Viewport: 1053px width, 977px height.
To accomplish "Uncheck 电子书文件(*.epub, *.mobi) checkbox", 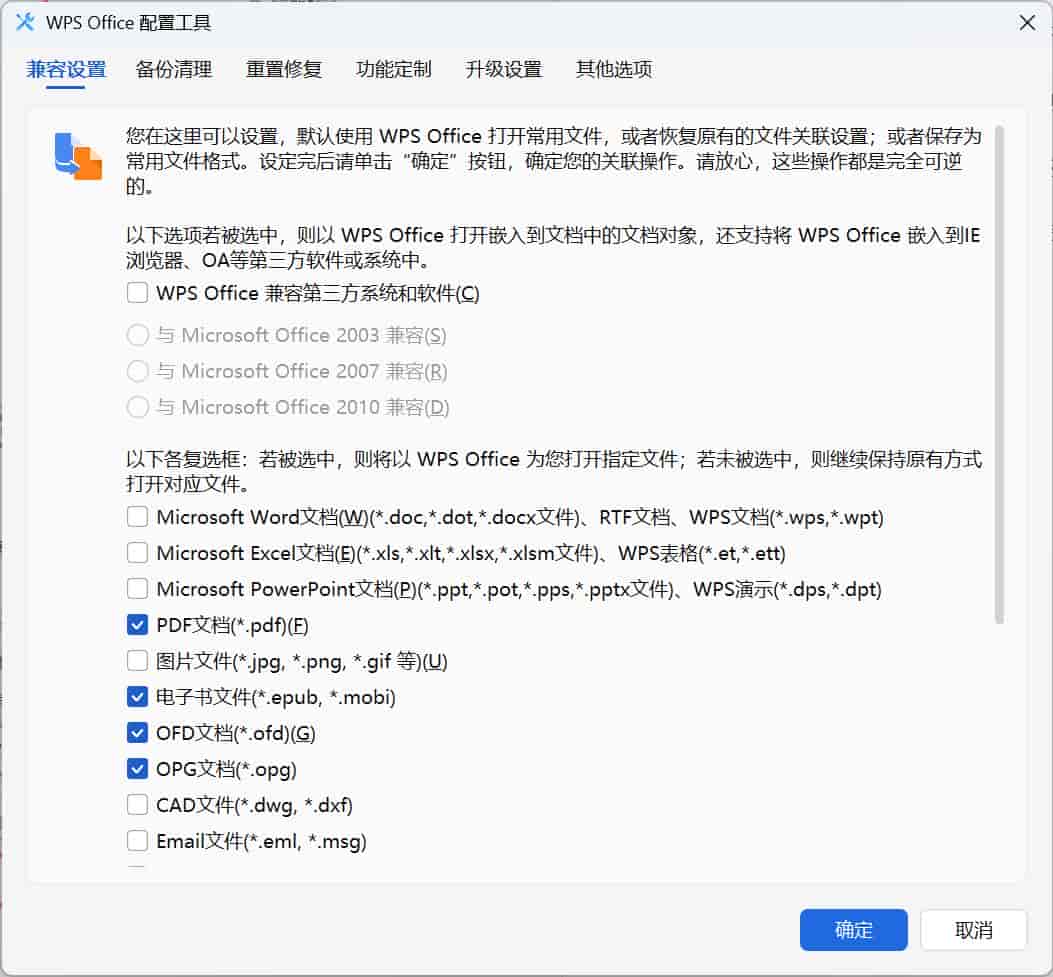I will (138, 697).
